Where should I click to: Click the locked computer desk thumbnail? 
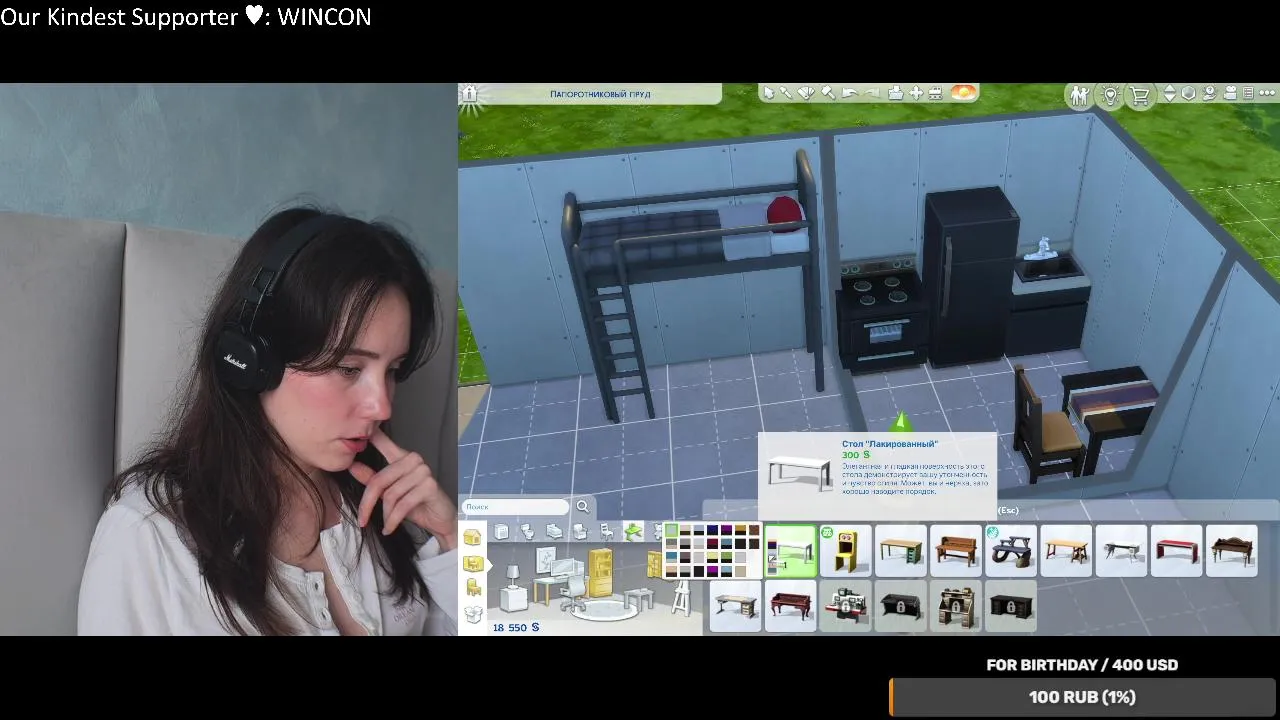(846, 607)
